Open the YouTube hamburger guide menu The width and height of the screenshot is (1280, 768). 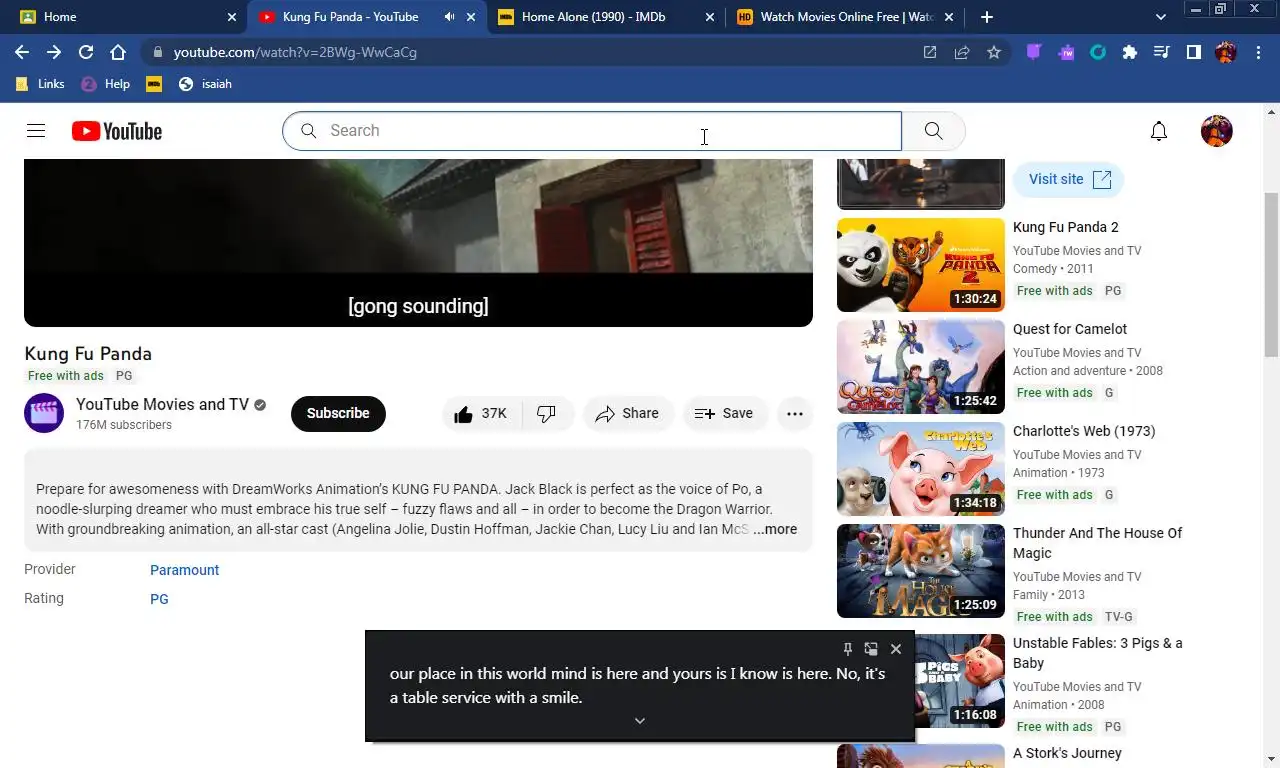point(36,131)
